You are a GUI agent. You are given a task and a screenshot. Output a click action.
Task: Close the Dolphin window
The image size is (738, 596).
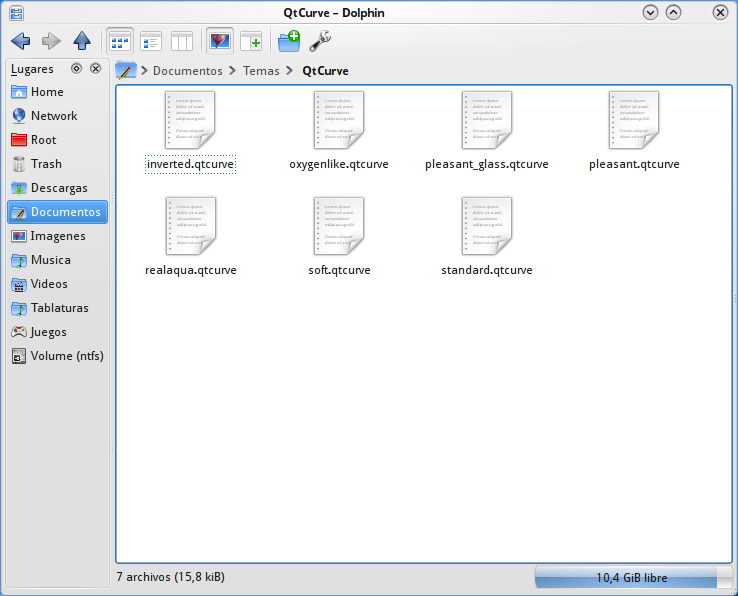tap(720, 13)
